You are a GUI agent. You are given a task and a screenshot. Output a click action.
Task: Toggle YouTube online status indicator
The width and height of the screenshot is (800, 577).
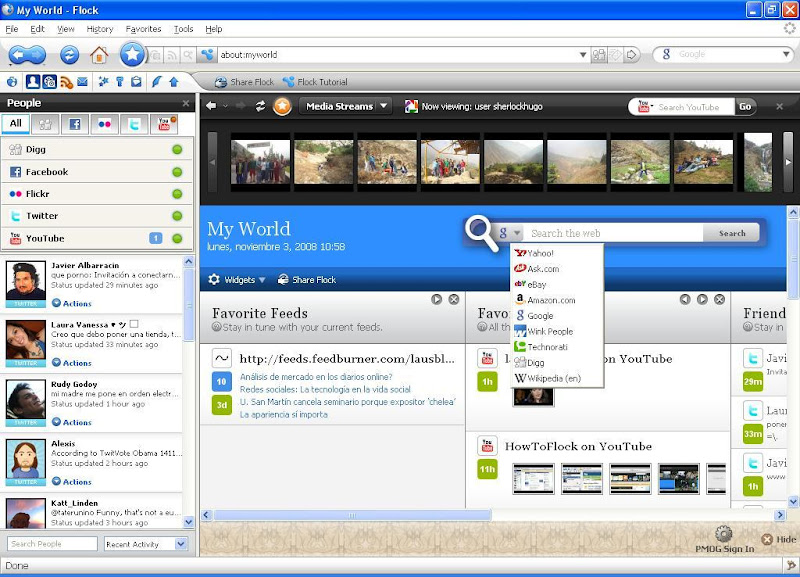pos(177,238)
